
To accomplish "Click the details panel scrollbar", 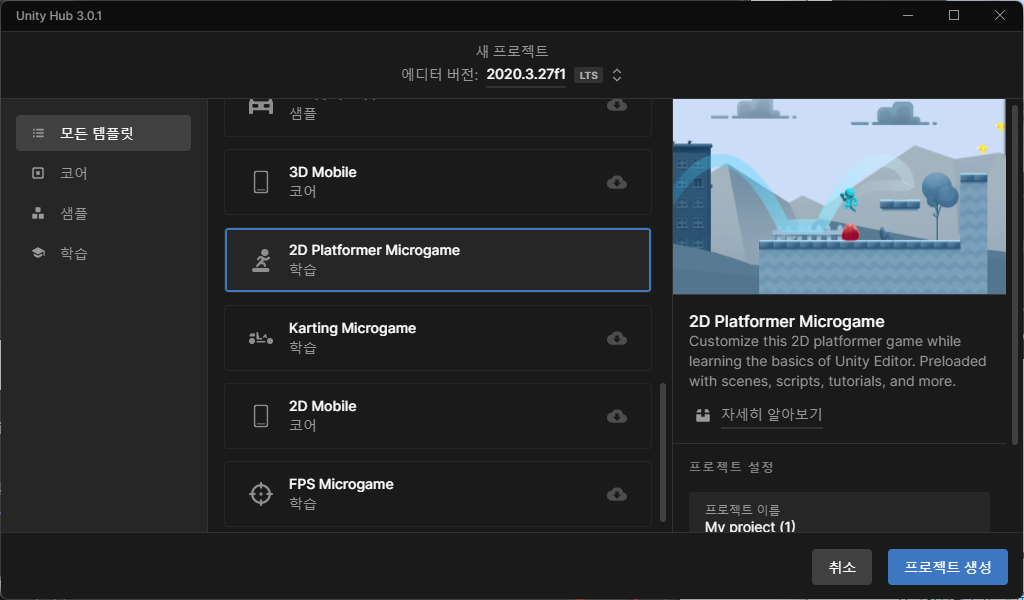I will click(1014, 275).
